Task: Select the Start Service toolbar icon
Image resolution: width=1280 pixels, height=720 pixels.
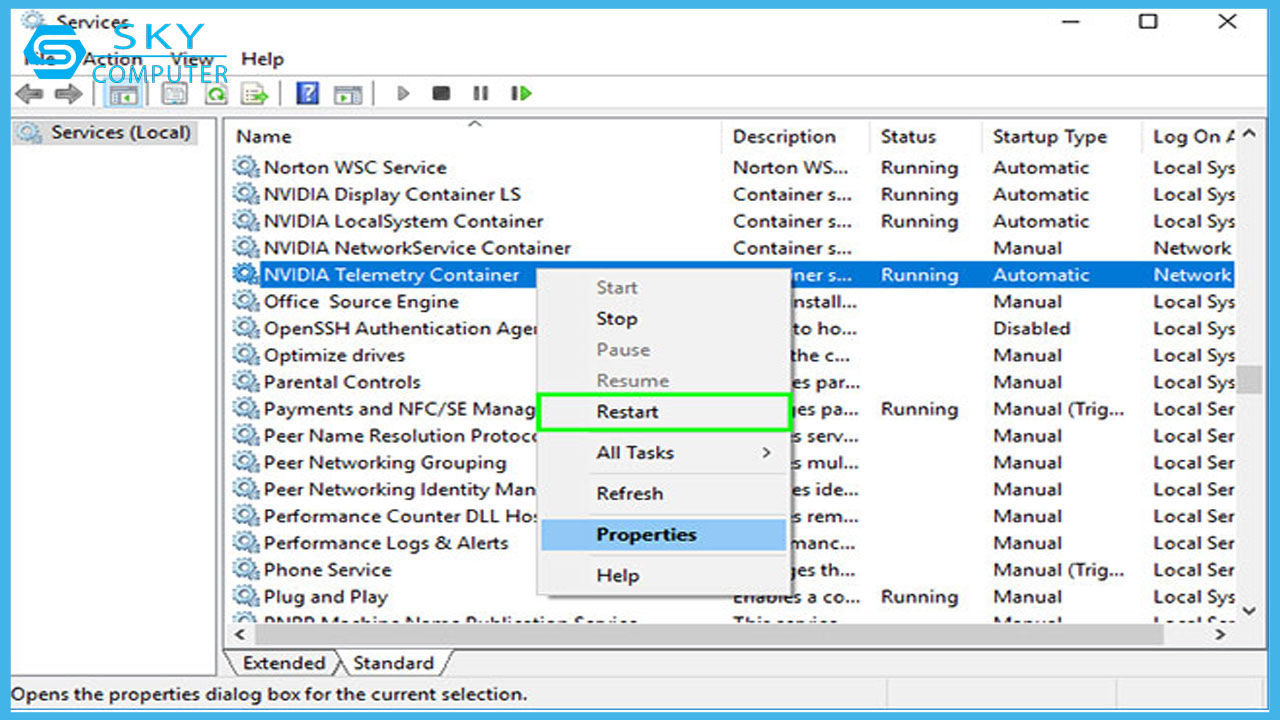Action: (402, 93)
